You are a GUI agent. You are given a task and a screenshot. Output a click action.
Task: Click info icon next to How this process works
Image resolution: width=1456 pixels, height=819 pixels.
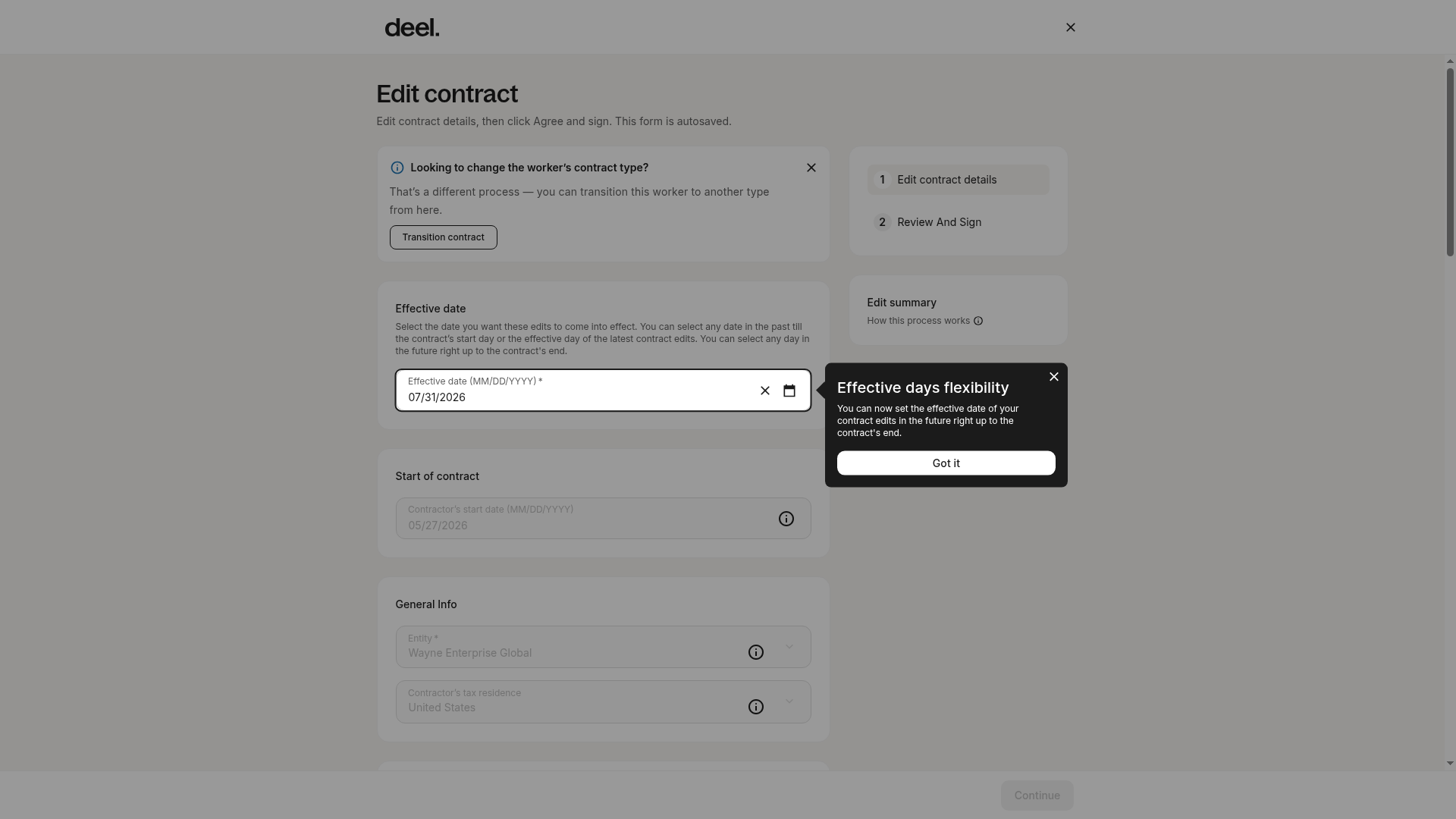pos(978,321)
